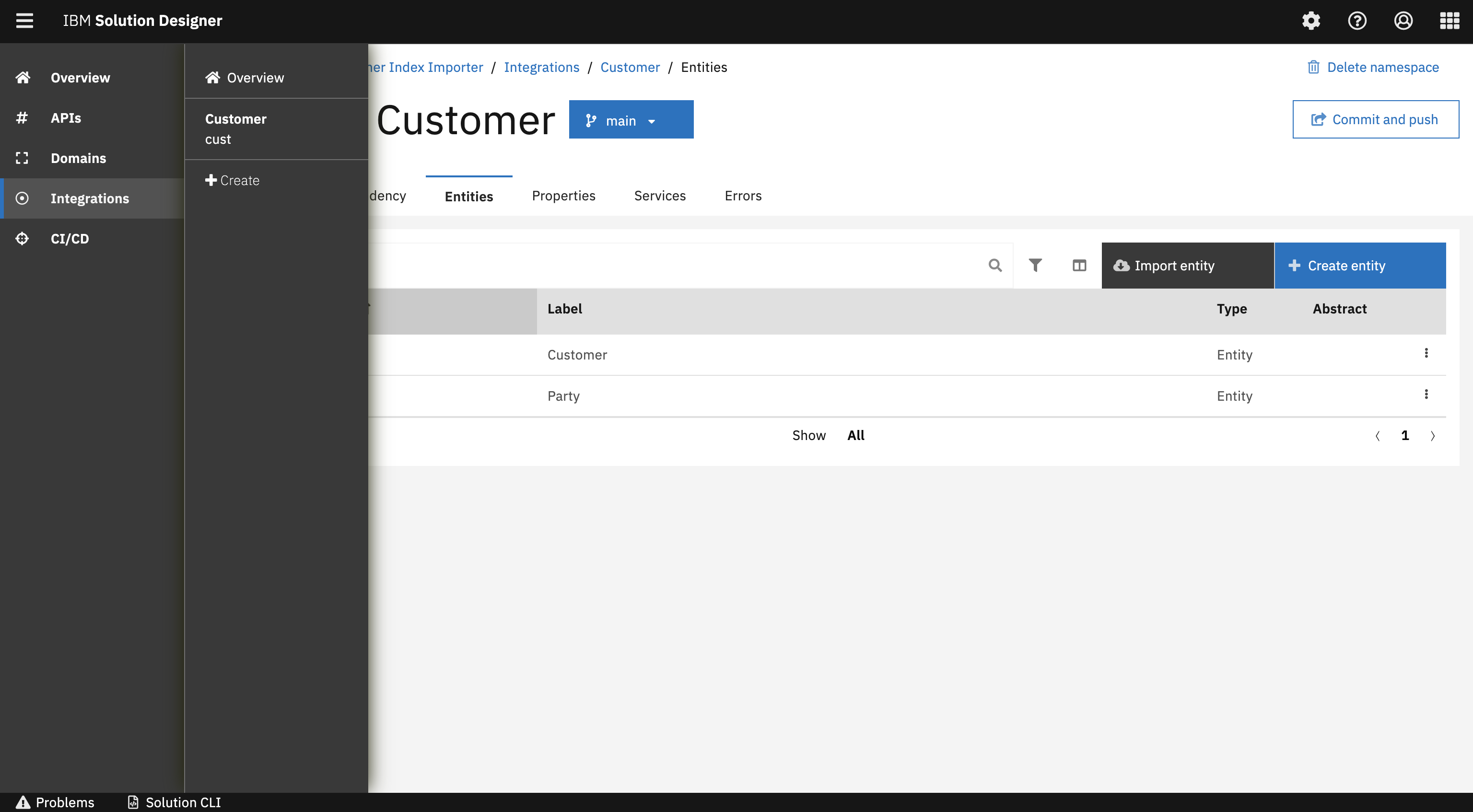The height and width of the screenshot is (812, 1473).
Task: Click the search magnifier icon
Action: point(995,266)
